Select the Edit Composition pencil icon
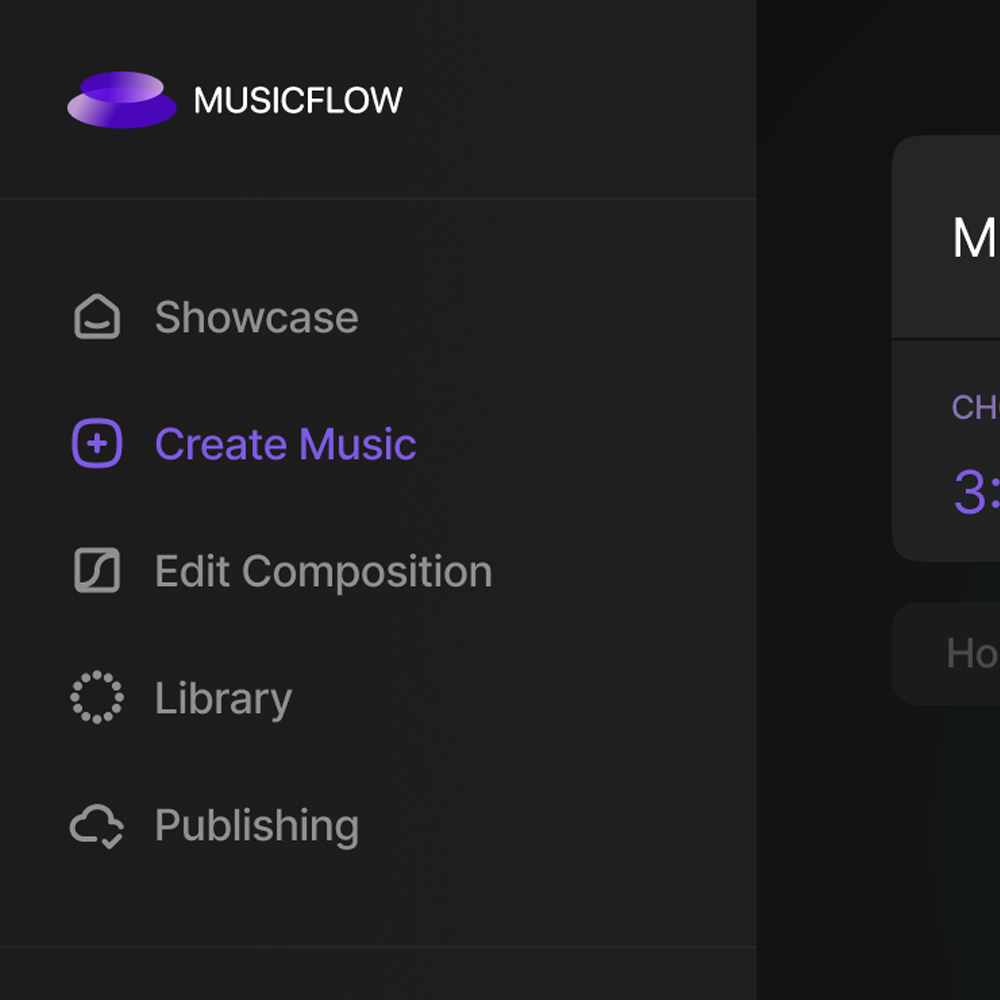This screenshot has width=1000, height=1000. pos(97,571)
